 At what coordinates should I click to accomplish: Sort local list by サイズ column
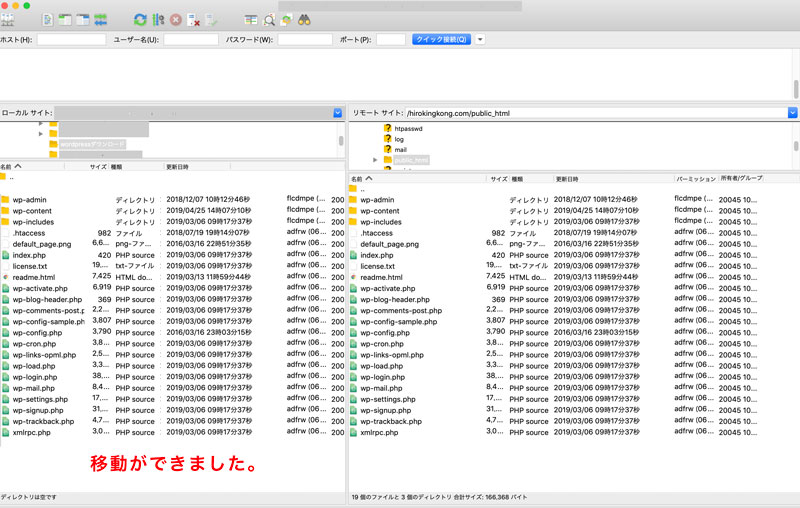98,167
